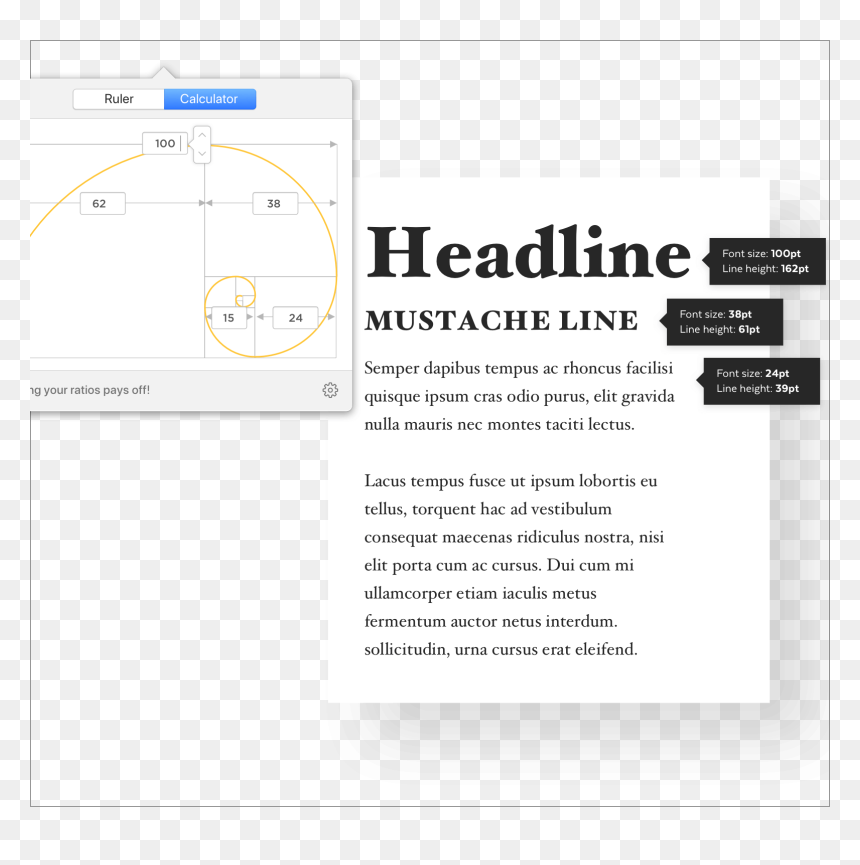The width and height of the screenshot is (860, 865).
Task: Click the 'your ratios pays off!' status text
Action: coord(97,390)
